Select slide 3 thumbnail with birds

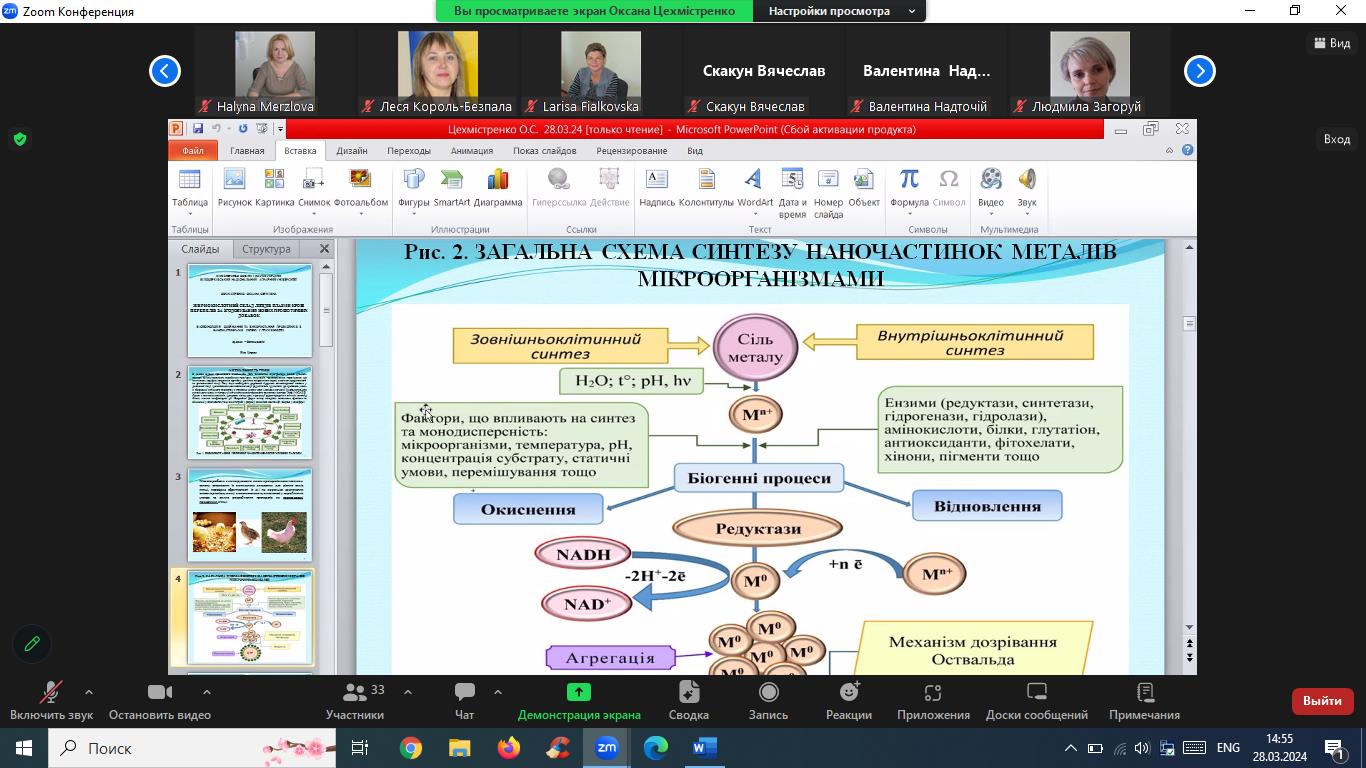tap(250, 515)
